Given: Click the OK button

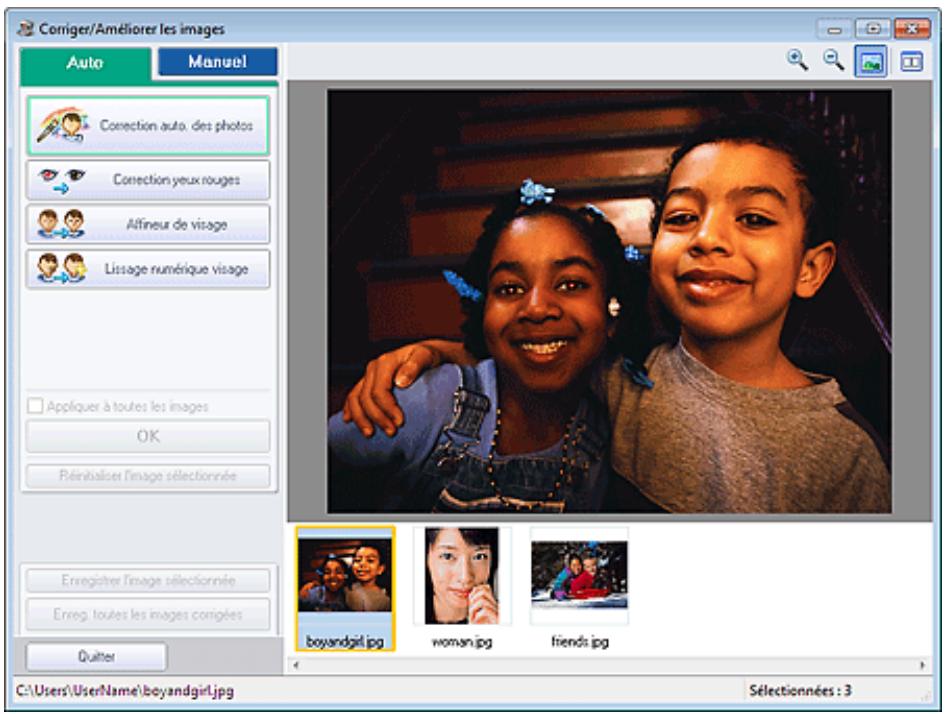Looking at the screenshot, I should click(x=148, y=436).
